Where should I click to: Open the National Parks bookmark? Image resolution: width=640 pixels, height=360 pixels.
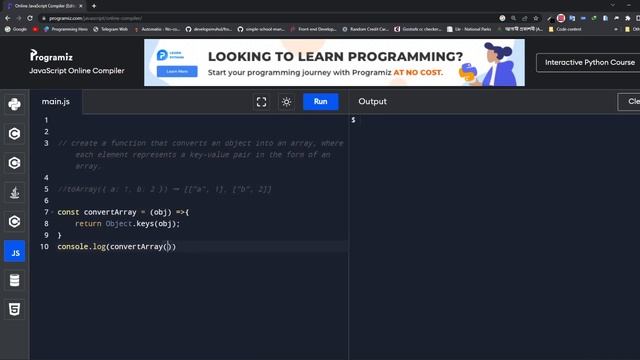(x=469, y=29)
